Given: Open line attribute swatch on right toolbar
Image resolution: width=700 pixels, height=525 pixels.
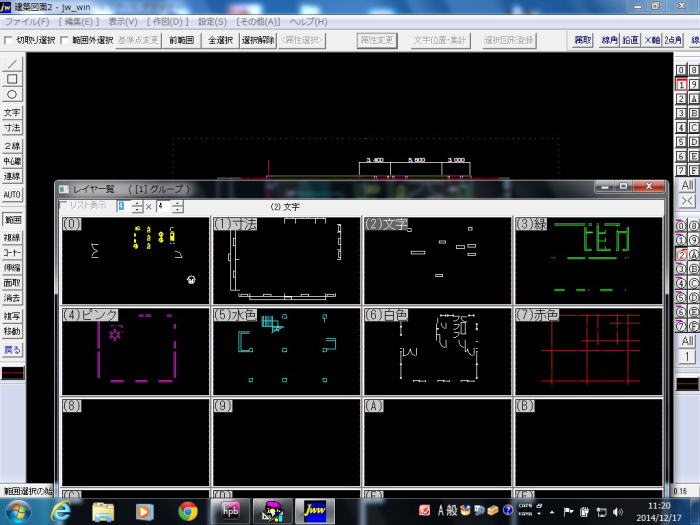Looking at the screenshot, I should pos(687,383).
